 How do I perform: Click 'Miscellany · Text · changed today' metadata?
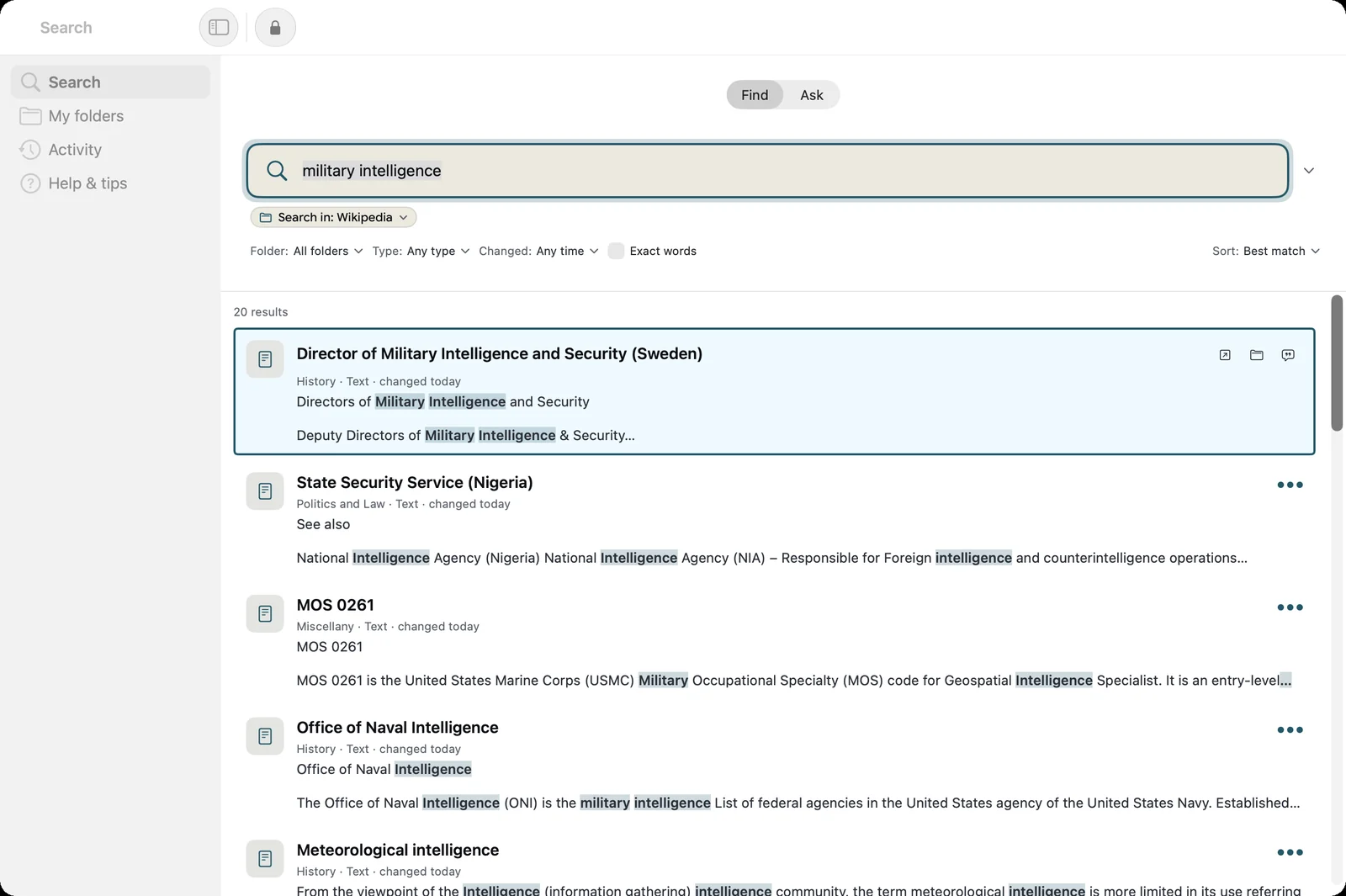click(x=388, y=627)
